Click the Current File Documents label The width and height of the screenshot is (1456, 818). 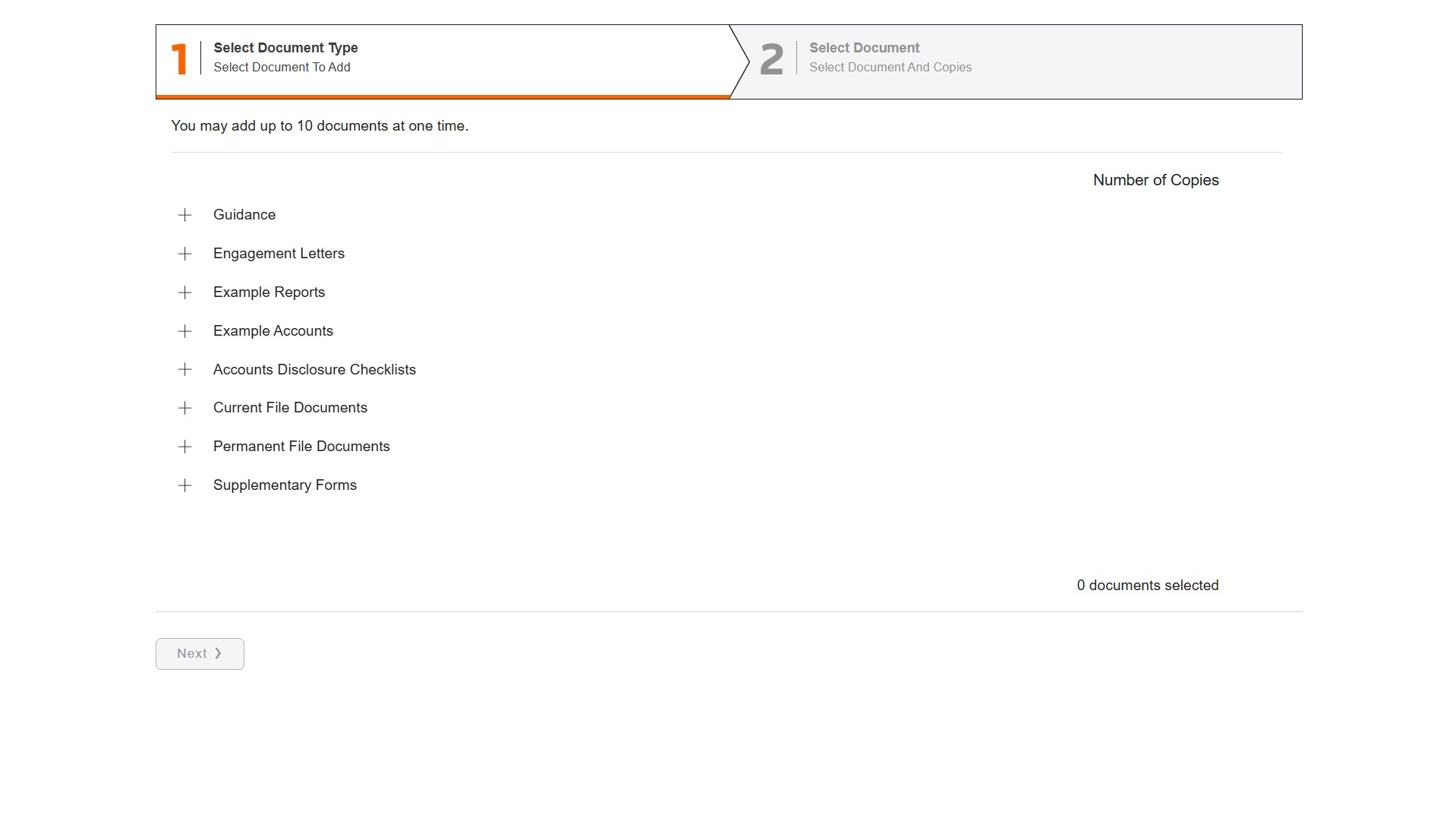tap(290, 408)
